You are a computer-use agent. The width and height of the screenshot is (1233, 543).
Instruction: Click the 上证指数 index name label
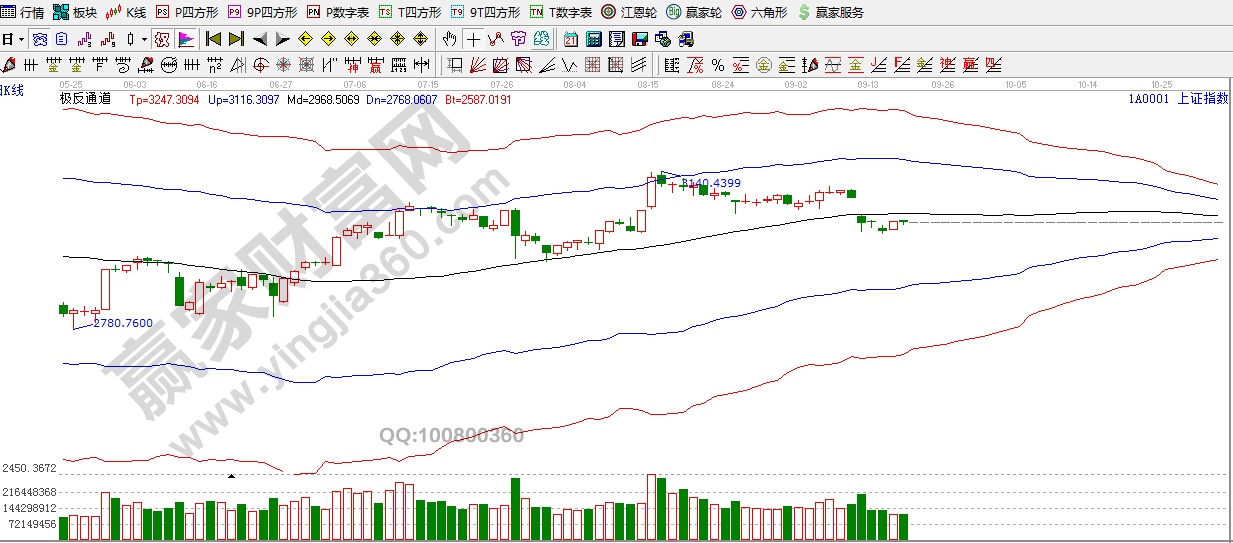tap(1202, 98)
